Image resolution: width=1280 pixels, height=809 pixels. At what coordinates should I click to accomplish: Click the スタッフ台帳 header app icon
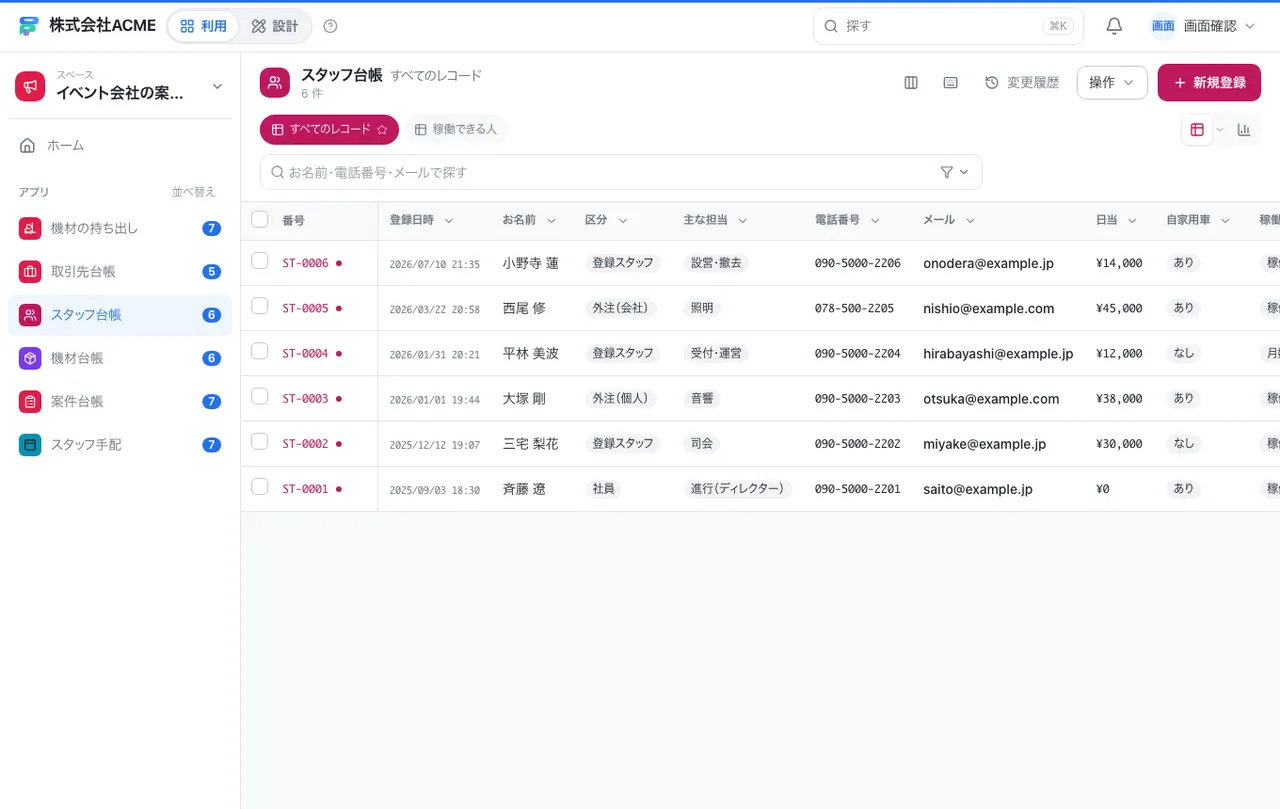275,83
